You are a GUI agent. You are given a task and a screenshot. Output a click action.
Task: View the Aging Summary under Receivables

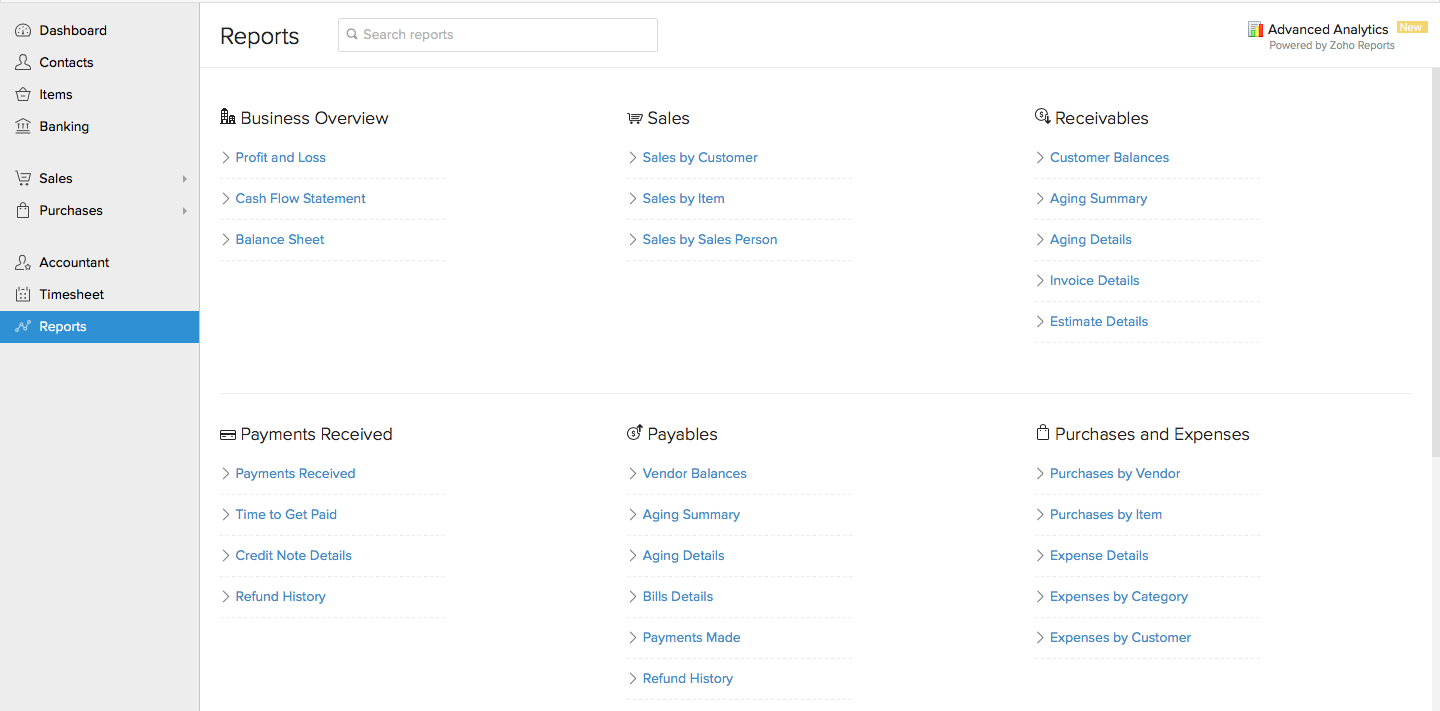1098,199
